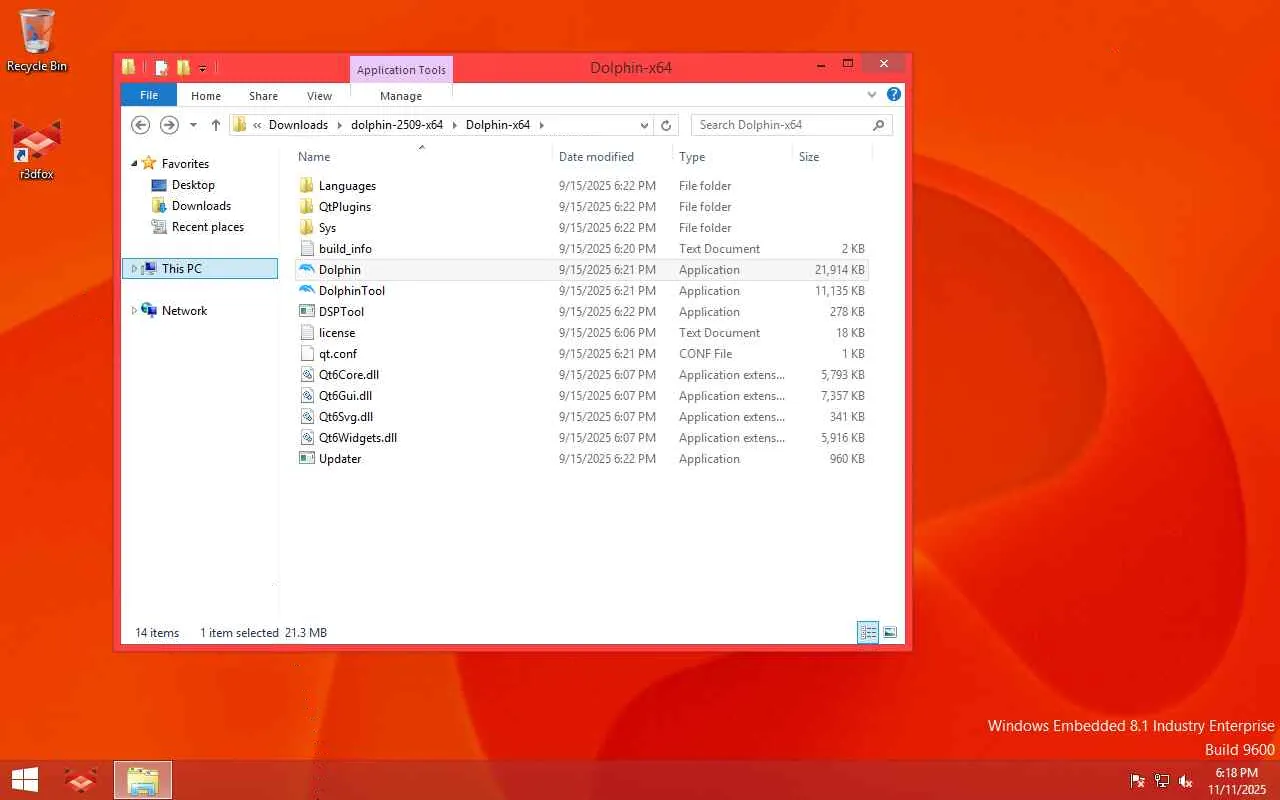Navigate to Downloads in the breadcrumb
Viewport: 1280px width, 800px height.
[298, 125]
